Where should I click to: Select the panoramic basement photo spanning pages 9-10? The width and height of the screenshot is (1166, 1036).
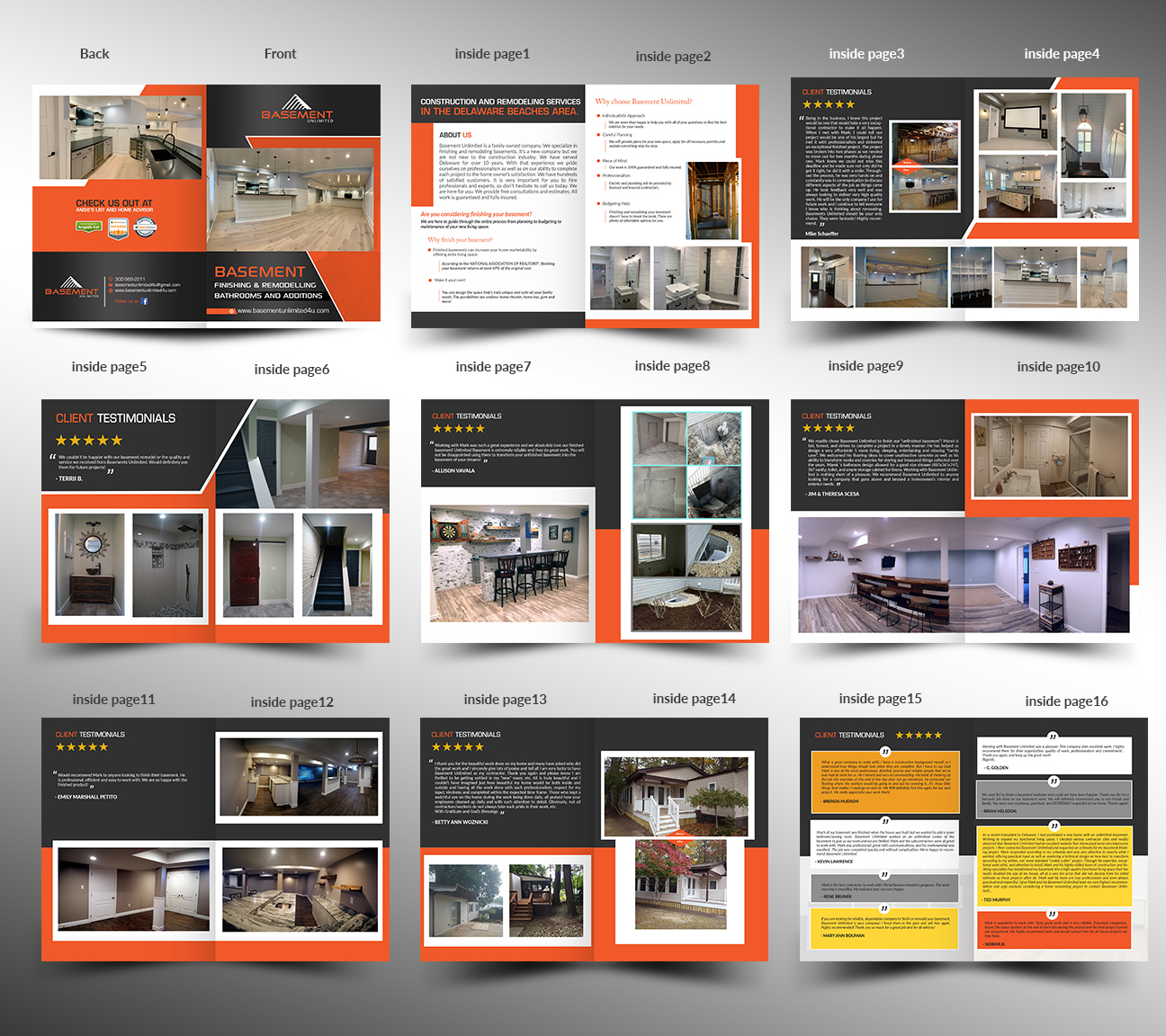point(964,576)
